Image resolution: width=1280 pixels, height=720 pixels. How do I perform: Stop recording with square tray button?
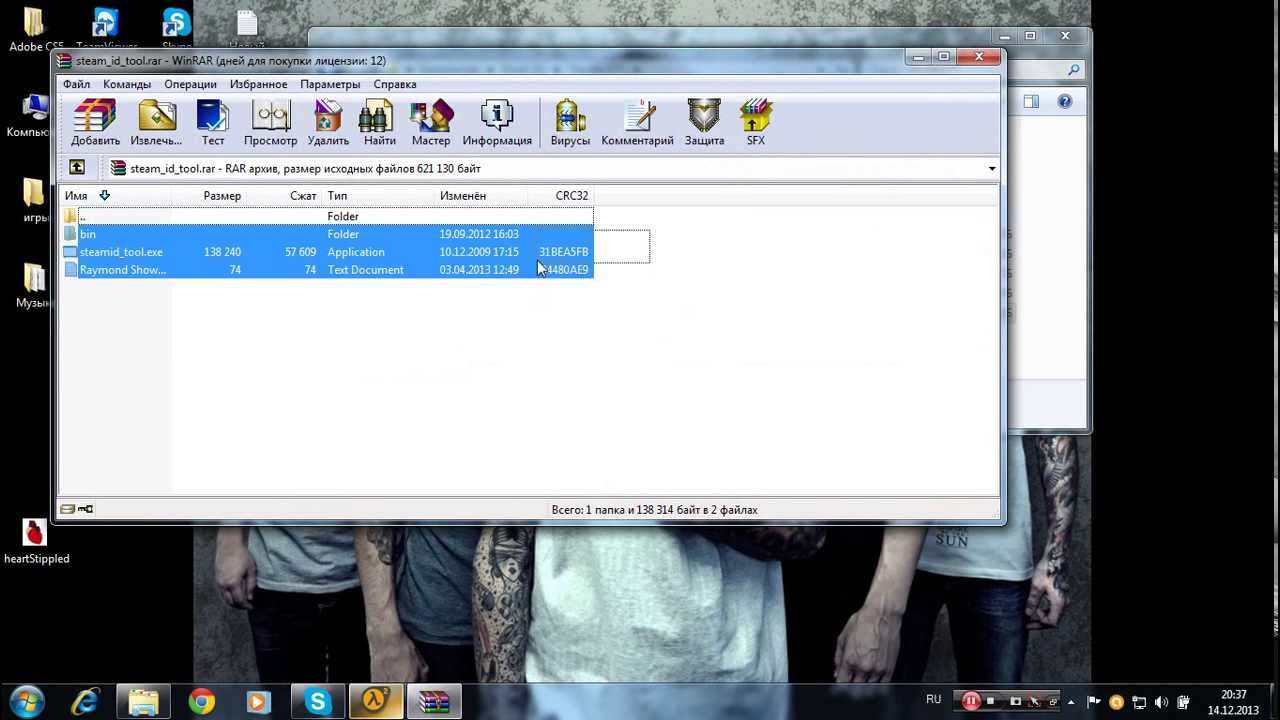991,702
